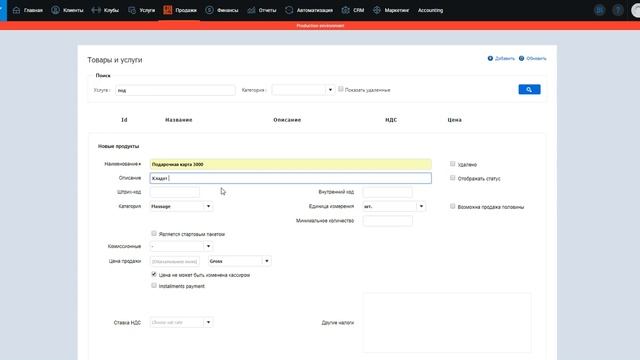Open the Автоматизация menu
640x360 pixels.
(x=315, y=10)
